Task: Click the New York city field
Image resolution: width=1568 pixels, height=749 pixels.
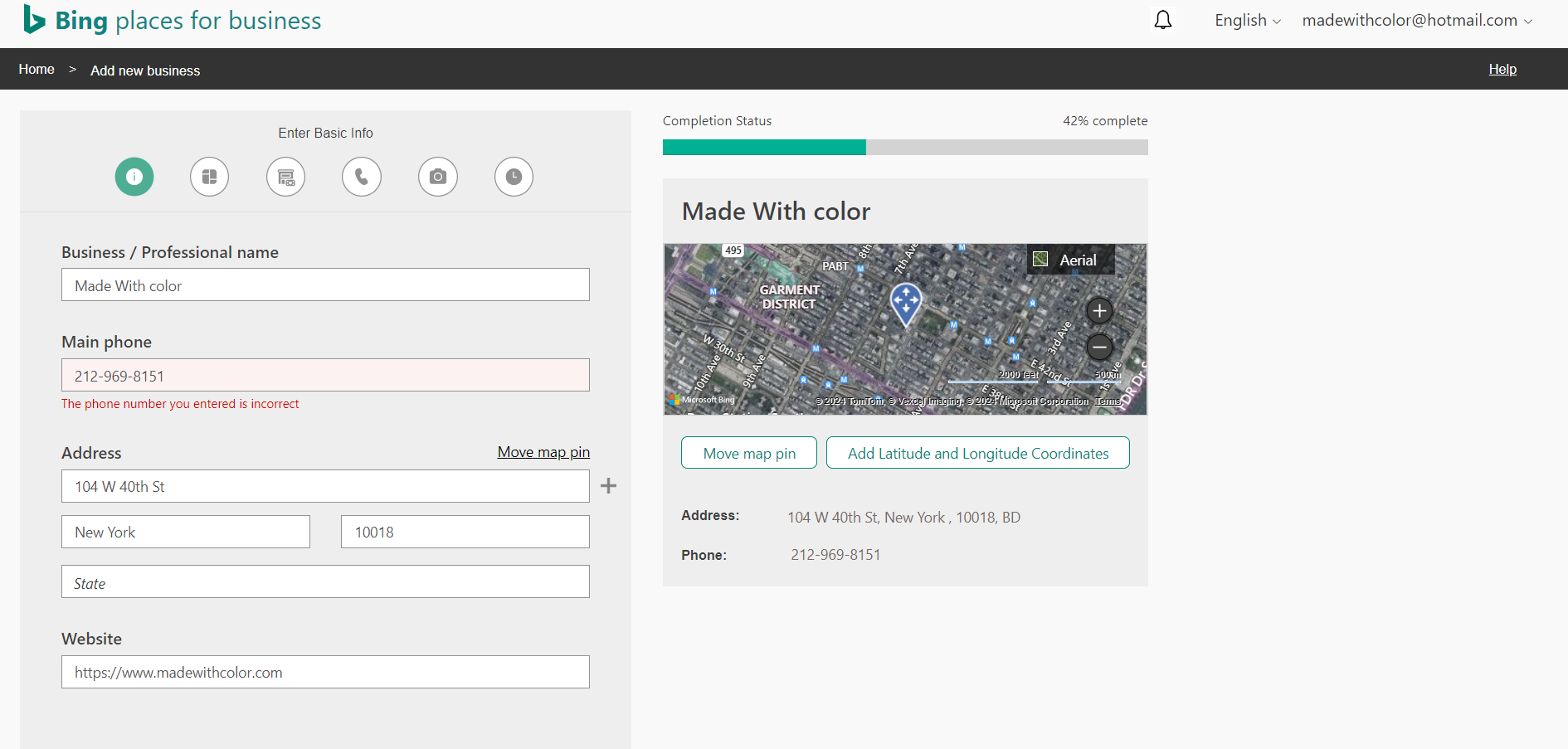Action: [x=186, y=532]
